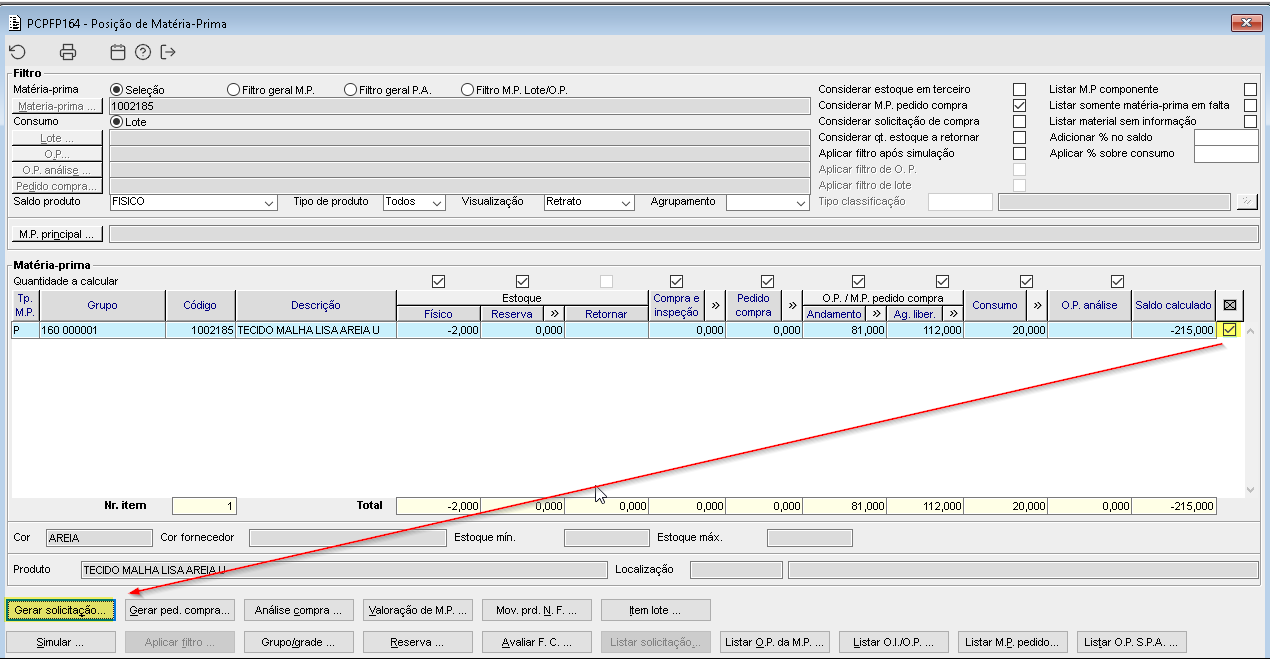Enable Listar M.P componente checkbox
Image resolution: width=1270 pixels, height=660 pixels.
1250,89
